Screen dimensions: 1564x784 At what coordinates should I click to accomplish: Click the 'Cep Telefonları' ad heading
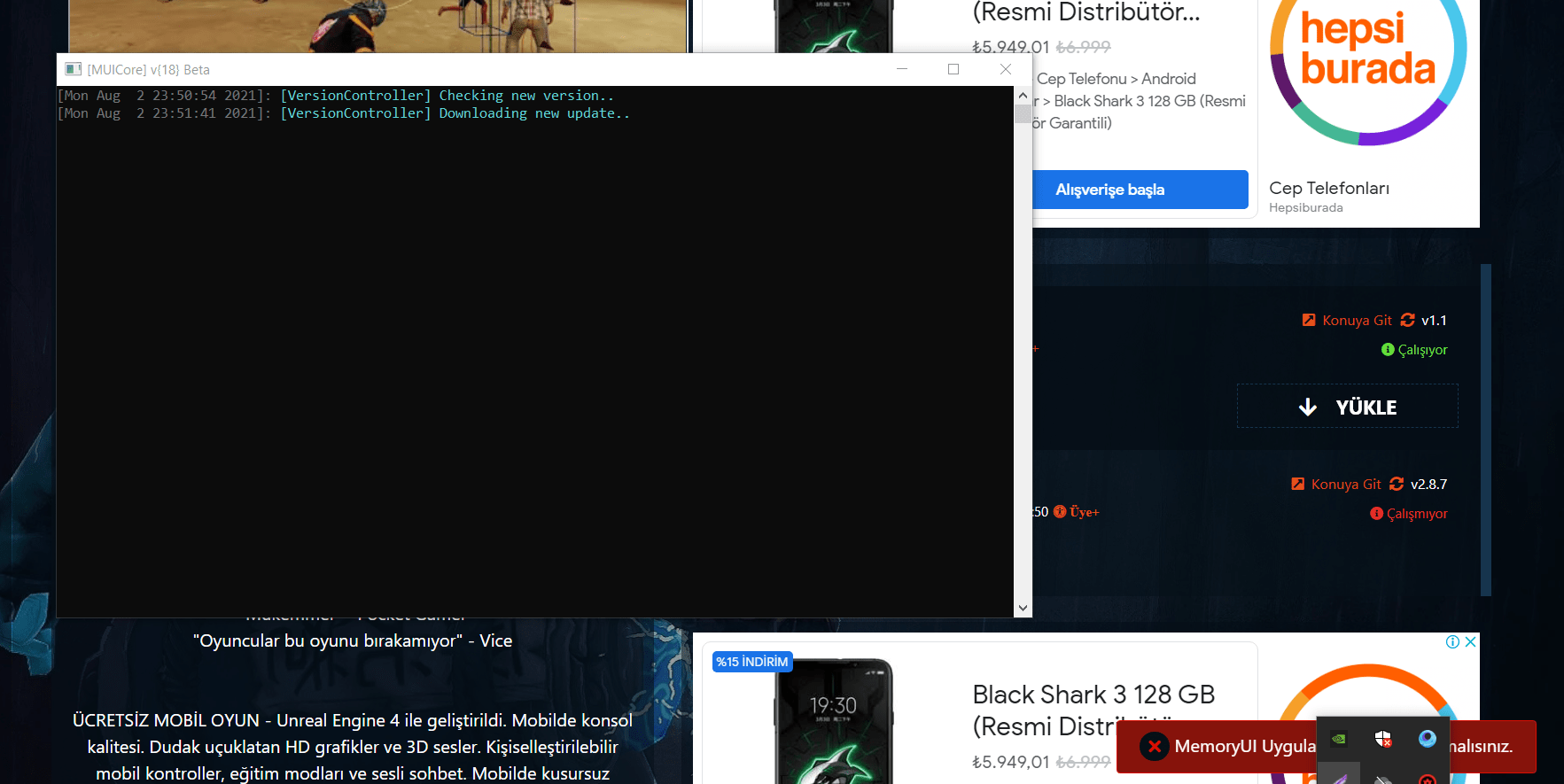(x=1329, y=188)
